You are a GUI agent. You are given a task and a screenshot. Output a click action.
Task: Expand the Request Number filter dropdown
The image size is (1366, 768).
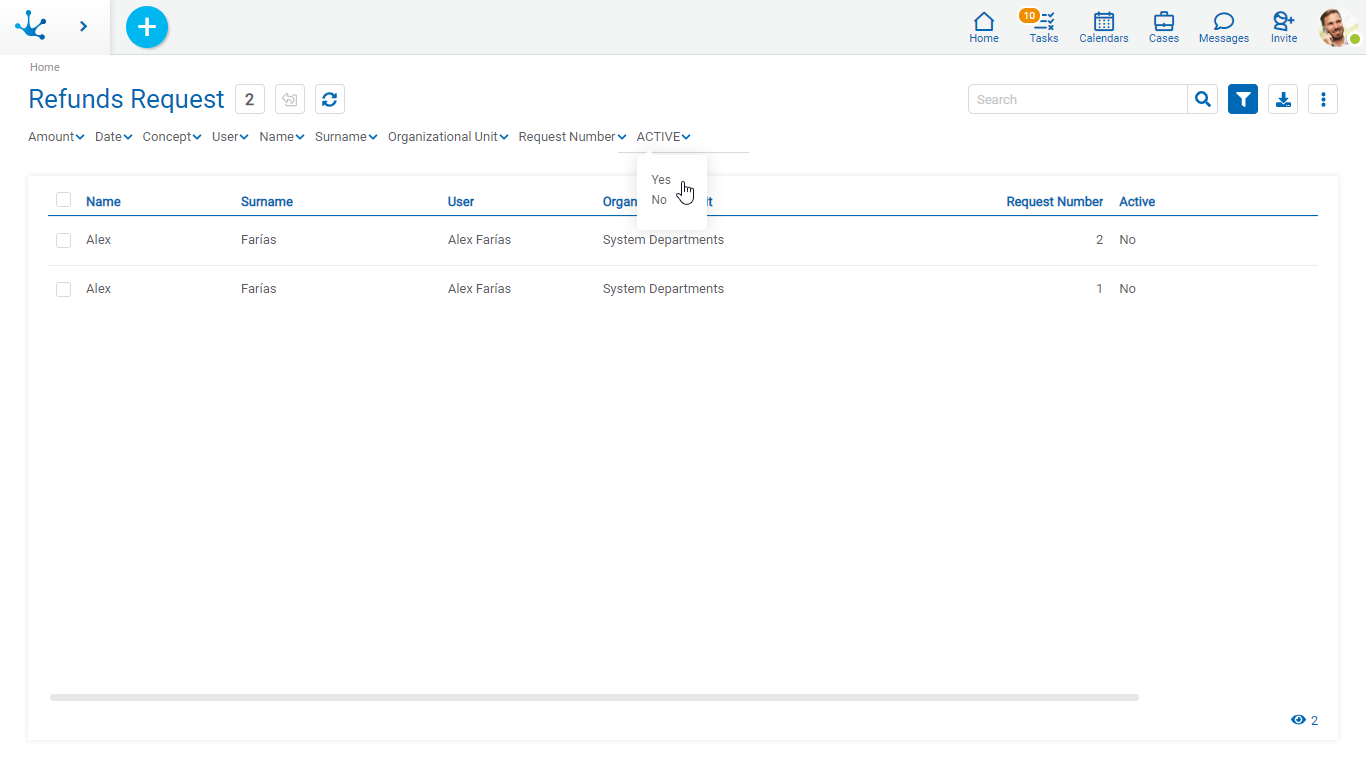[572, 137]
